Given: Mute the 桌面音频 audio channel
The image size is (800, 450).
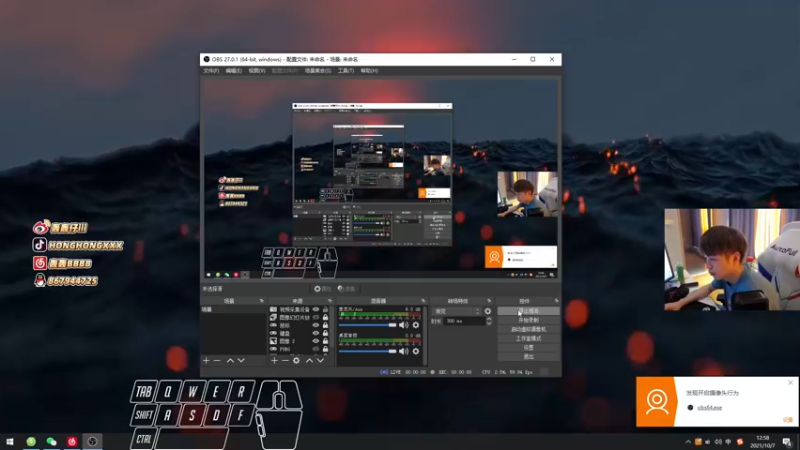Looking at the screenshot, I should 404,352.
